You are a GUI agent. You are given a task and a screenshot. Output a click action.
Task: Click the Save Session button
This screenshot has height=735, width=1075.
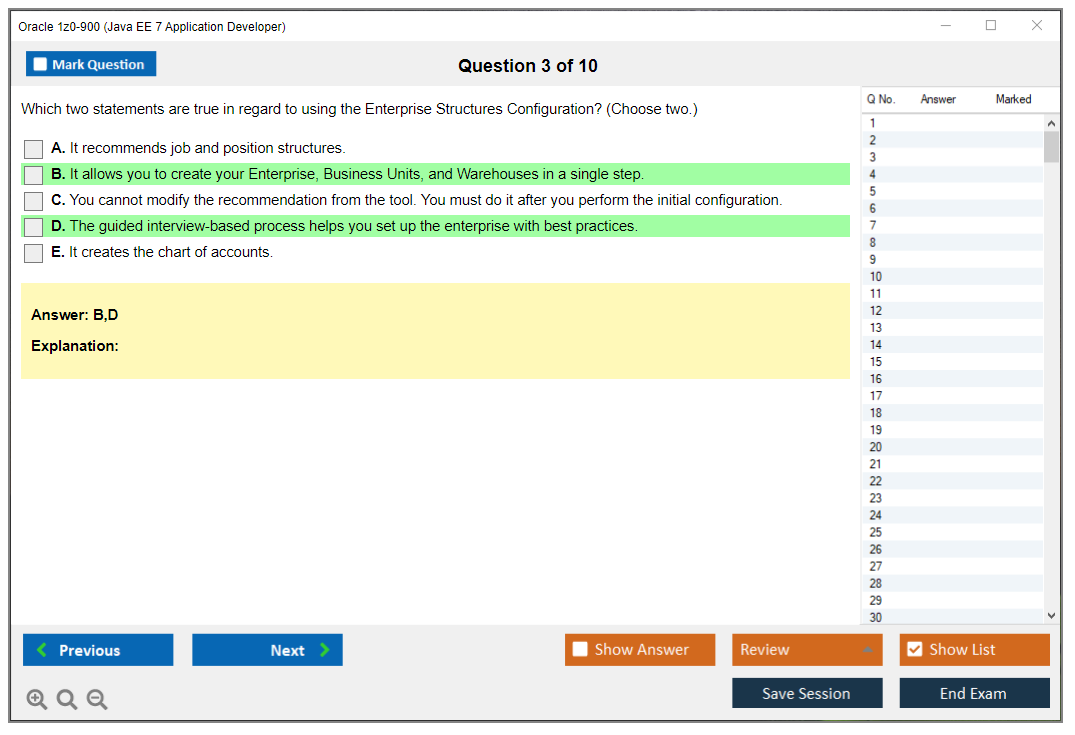pos(807,692)
